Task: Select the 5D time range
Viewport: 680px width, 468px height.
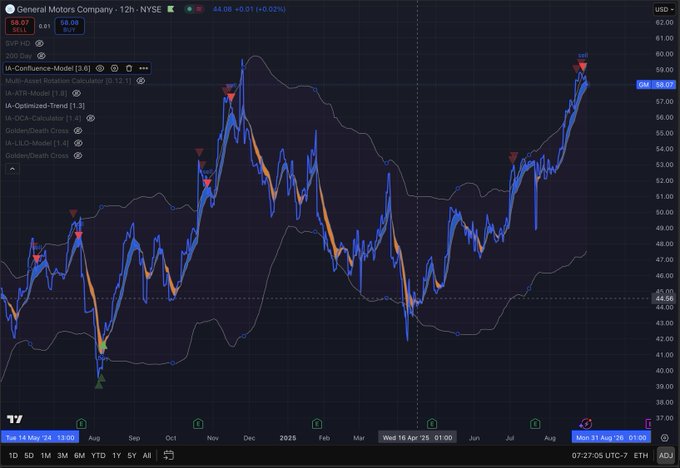Action: point(29,455)
